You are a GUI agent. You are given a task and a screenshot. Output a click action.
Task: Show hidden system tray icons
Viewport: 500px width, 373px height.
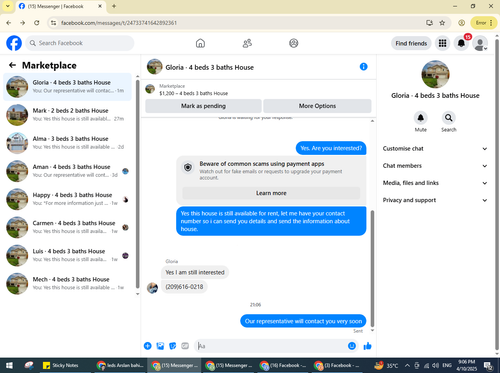click(x=407, y=365)
